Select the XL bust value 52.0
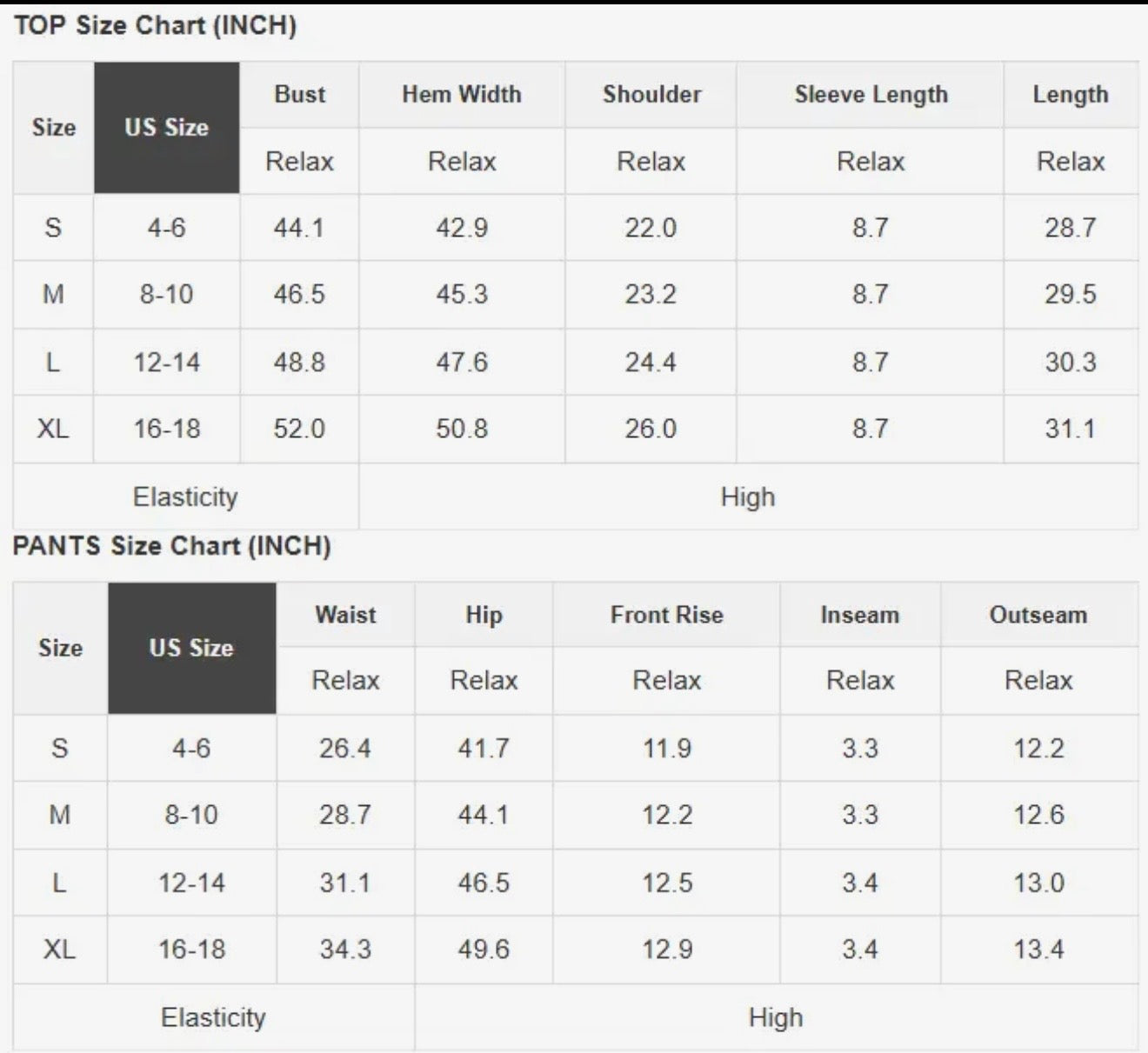Screen dimensions: 1148x1053 pyautogui.click(x=299, y=429)
